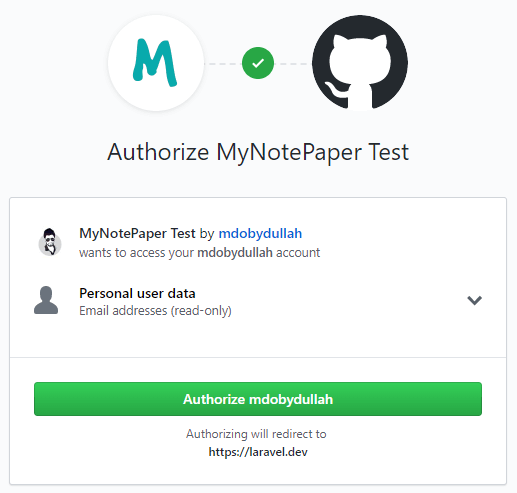Click the green checkmark connection icon

pyautogui.click(x=258, y=63)
